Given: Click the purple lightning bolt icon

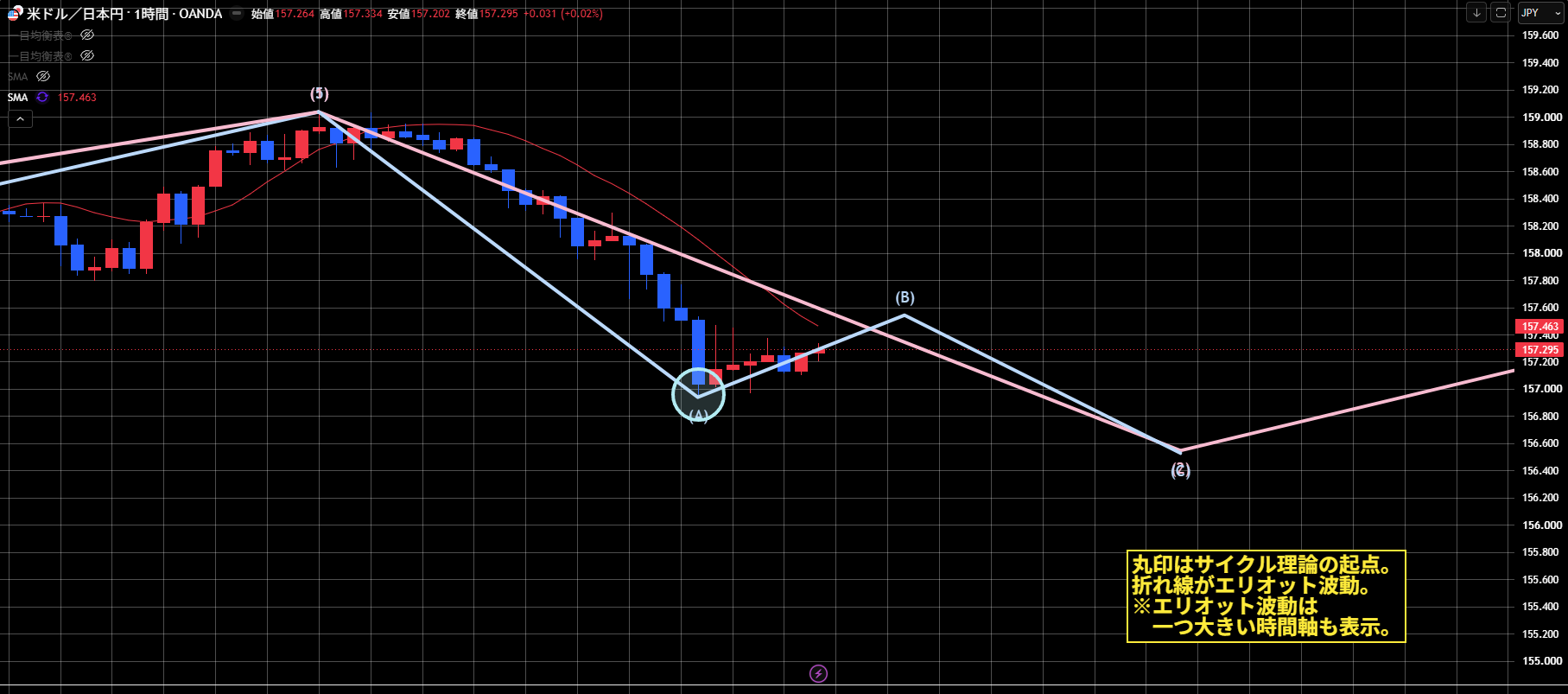Looking at the screenshot, I should [818, 673].
